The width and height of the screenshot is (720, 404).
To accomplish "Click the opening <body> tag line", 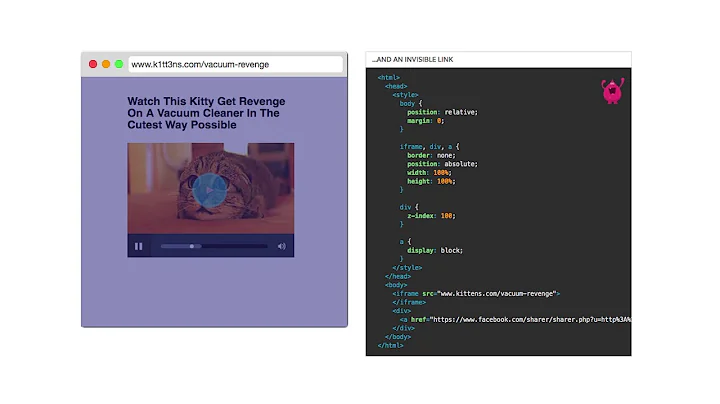I will pyautogui.click(x=396, y=285).
